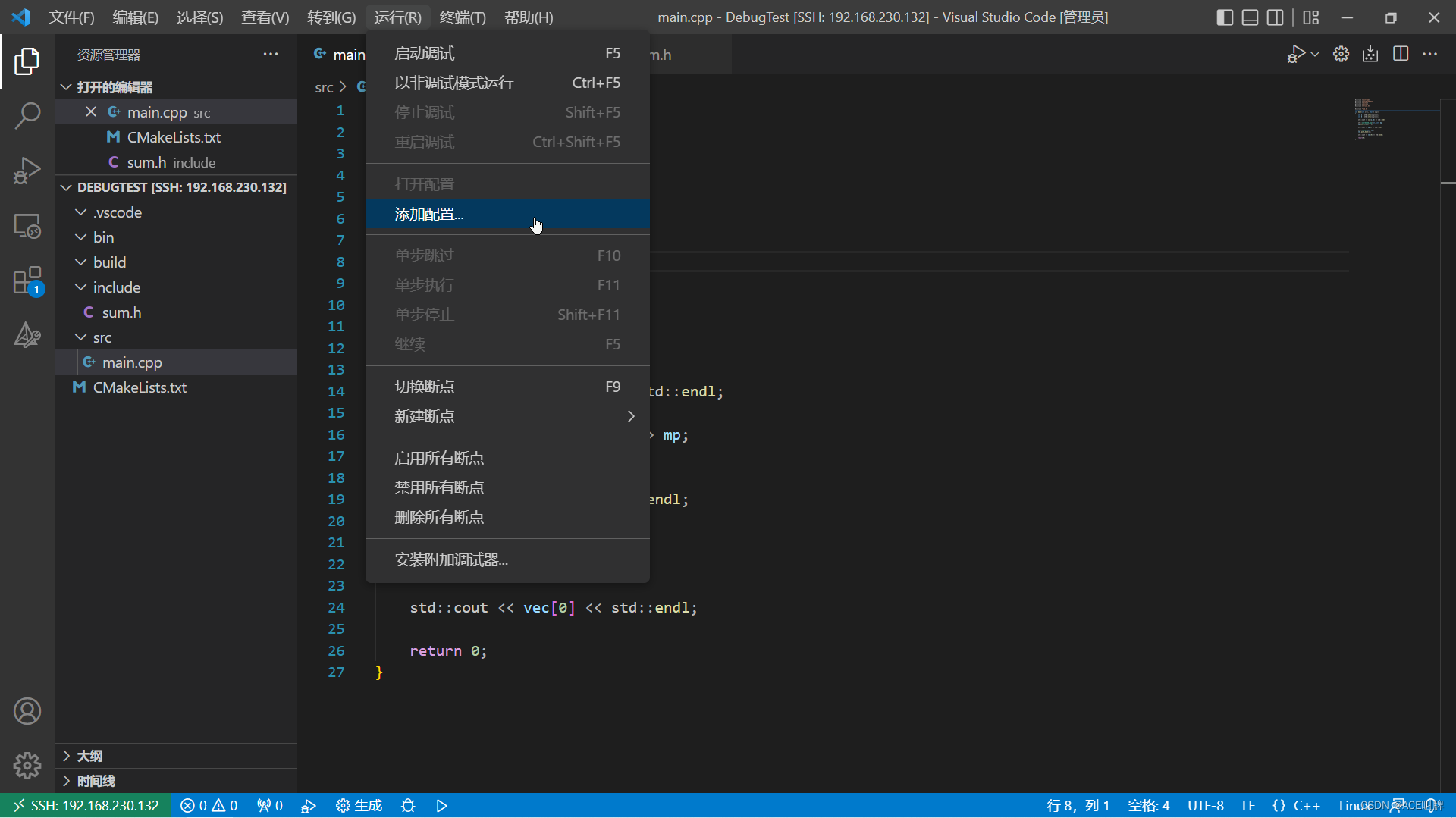The width and height of the screenshot is (1456, 818).
Task: Toggle the include folder
Action: click(176, 287)
